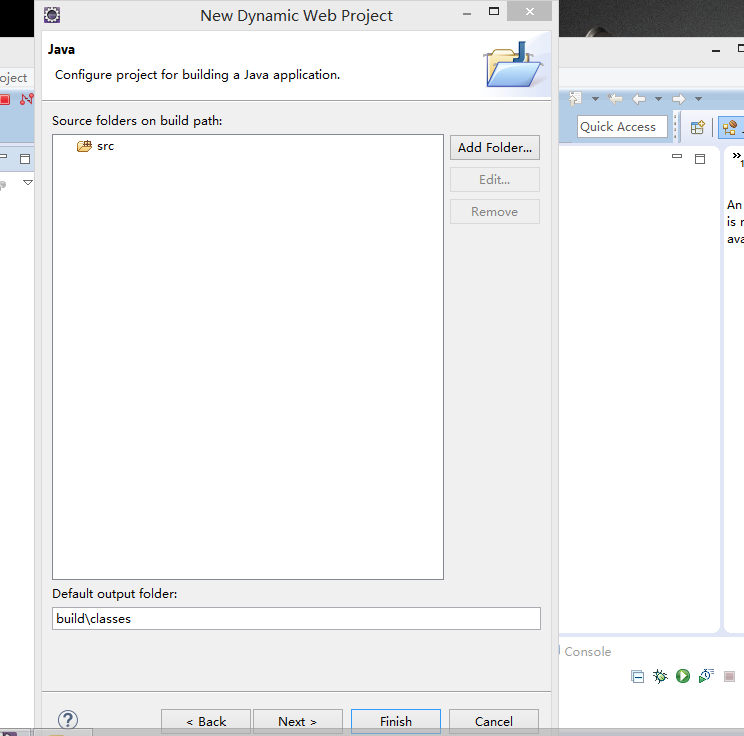Close the New Dynamic Web Project dialog
Viewport: 744px width, 736px height.
coord(530,11)
